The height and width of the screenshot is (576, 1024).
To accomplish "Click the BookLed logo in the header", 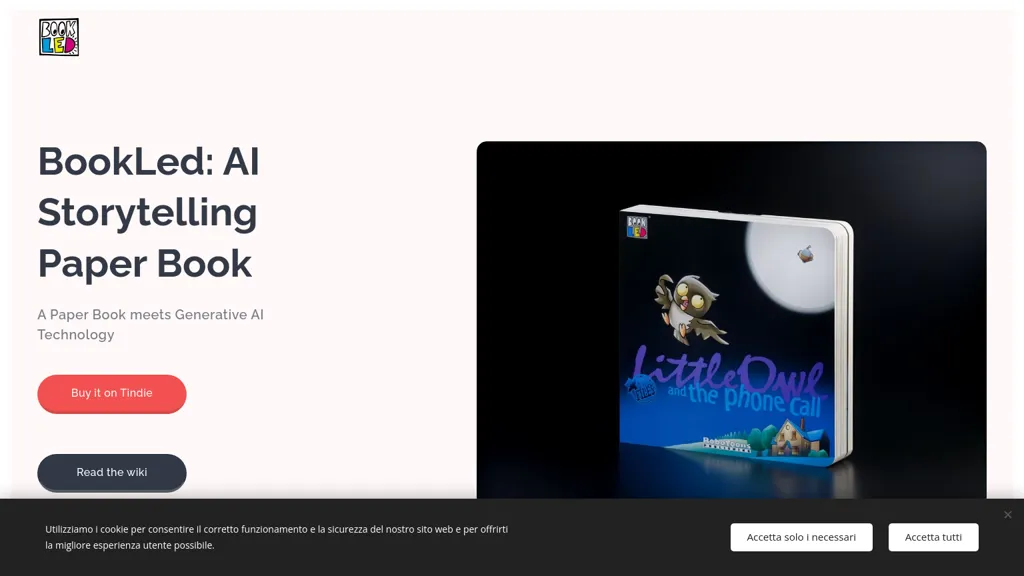I will pos(59,37).
